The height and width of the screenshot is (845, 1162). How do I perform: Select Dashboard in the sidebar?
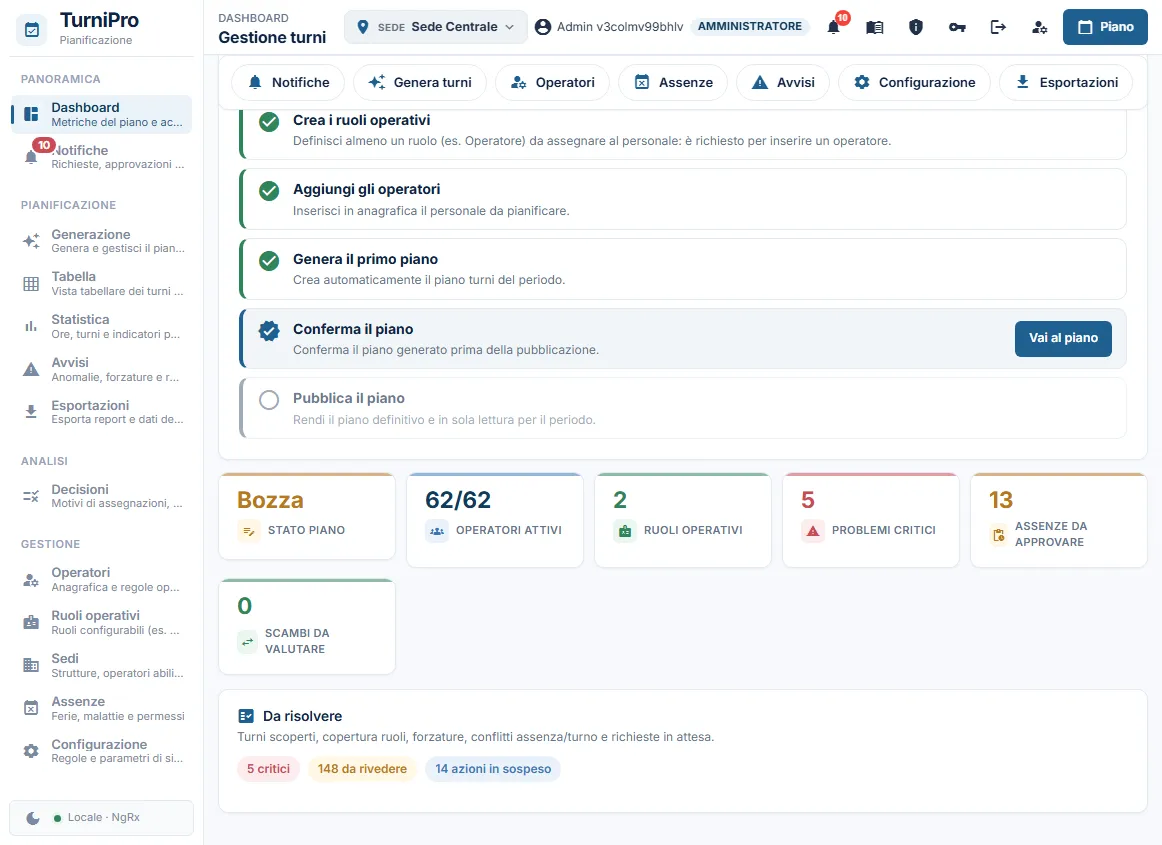(102, 114)
